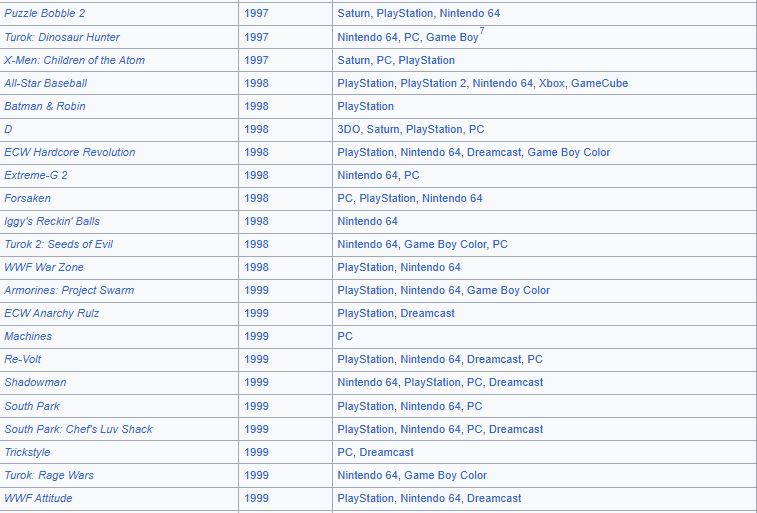The image size is (757, 513).
Task: Click the WWF Attitude link
Action: 38,499
